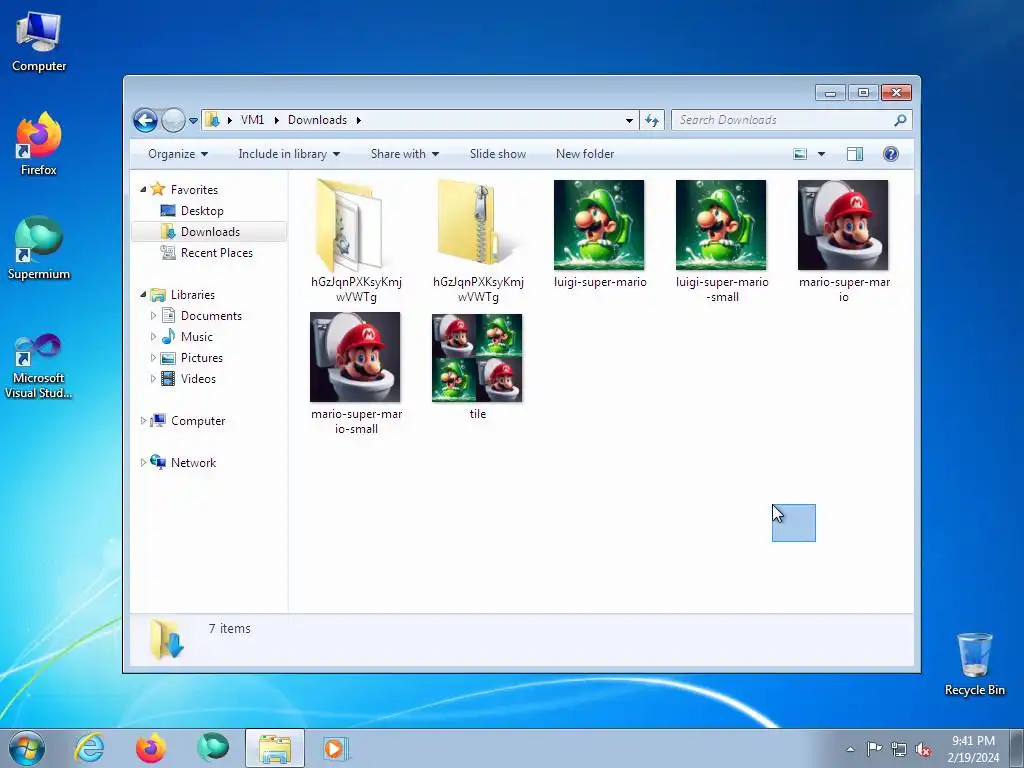Image resolution: width=1024 pixels, height=768 pixels.
Task: Open the Share with menu
Action: pyautogui.click(x=405, y=154)
